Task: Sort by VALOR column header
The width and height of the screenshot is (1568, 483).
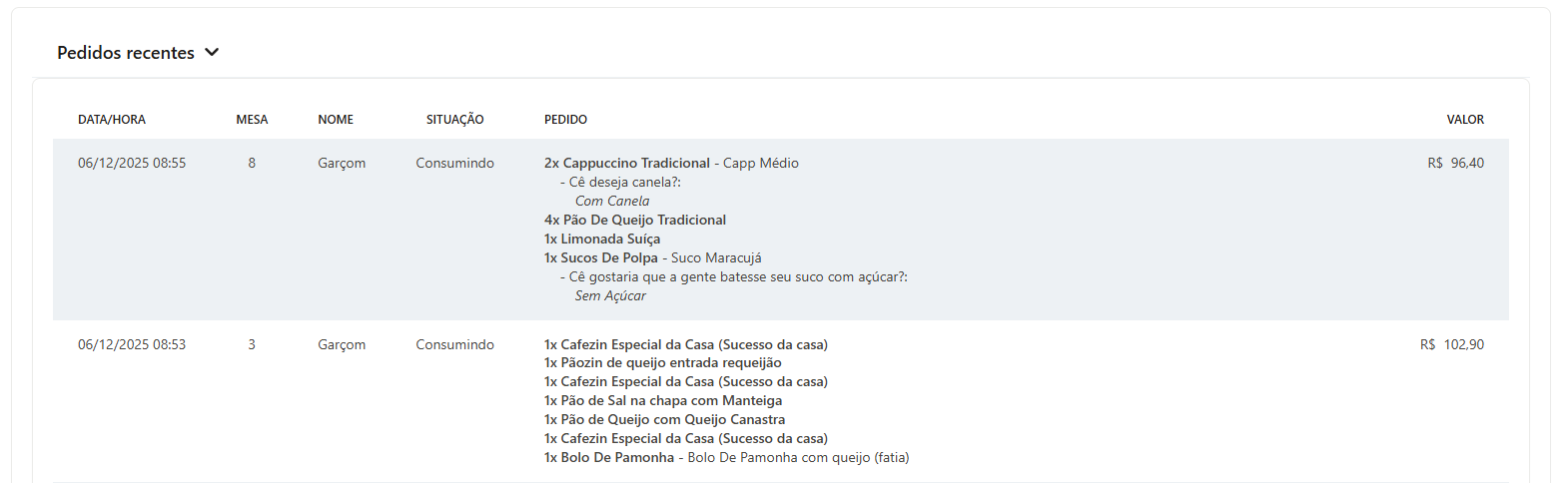Action: click(x=1465, y=119)
